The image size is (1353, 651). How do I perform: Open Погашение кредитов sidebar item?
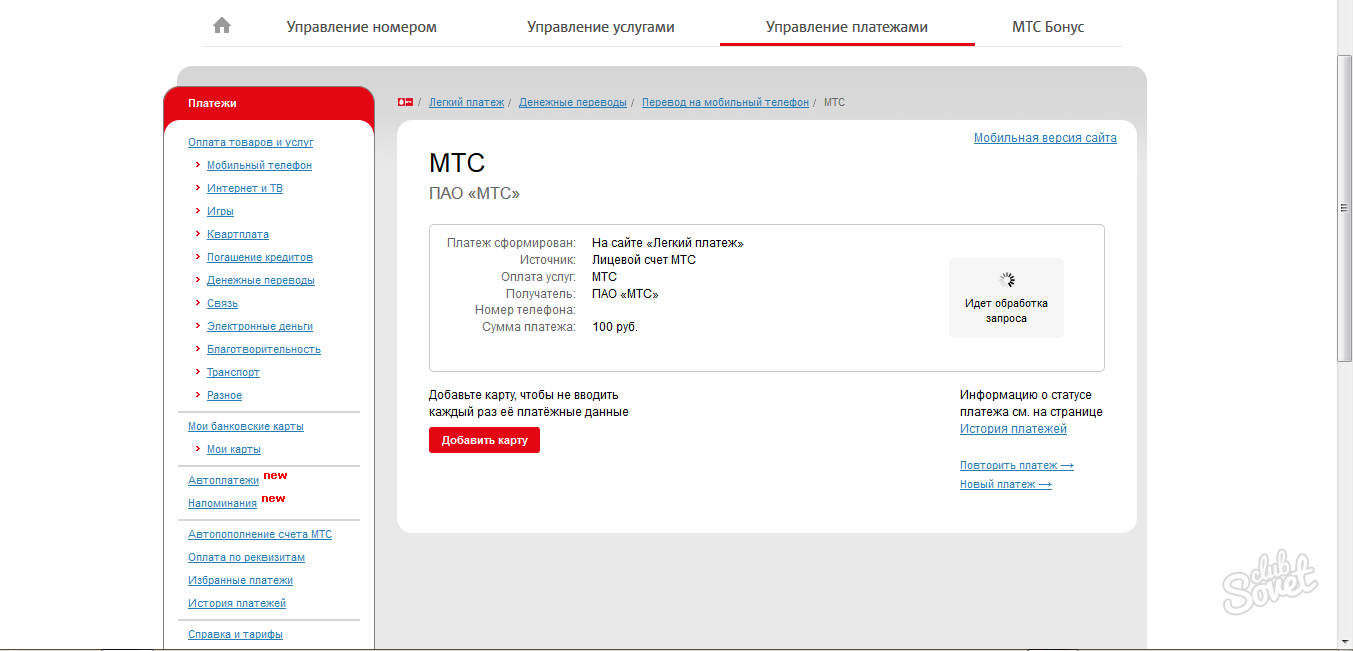pos(259,257)
